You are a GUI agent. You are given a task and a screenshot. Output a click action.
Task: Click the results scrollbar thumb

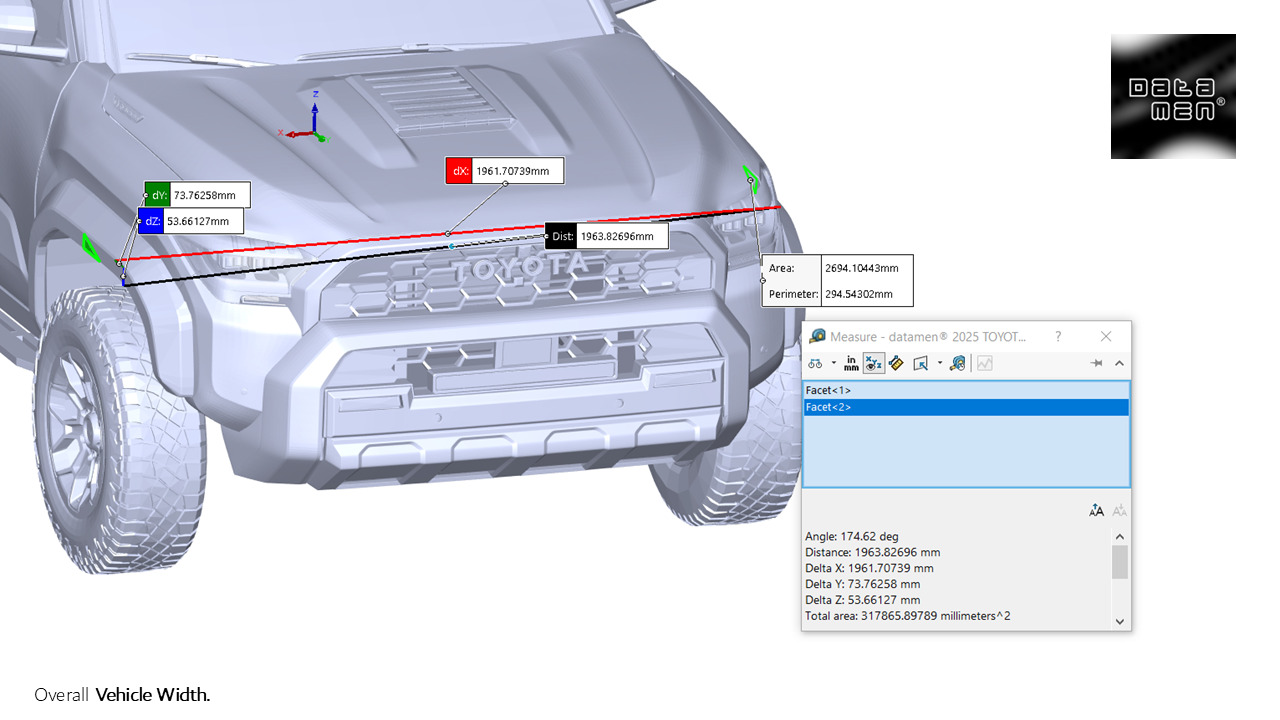pyautogui.click(x=1120, y=561)
